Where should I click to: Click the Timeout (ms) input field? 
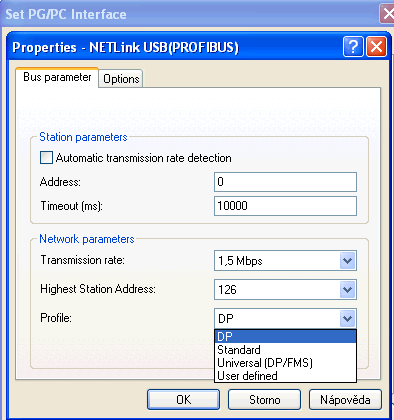(x=285, y=206)
